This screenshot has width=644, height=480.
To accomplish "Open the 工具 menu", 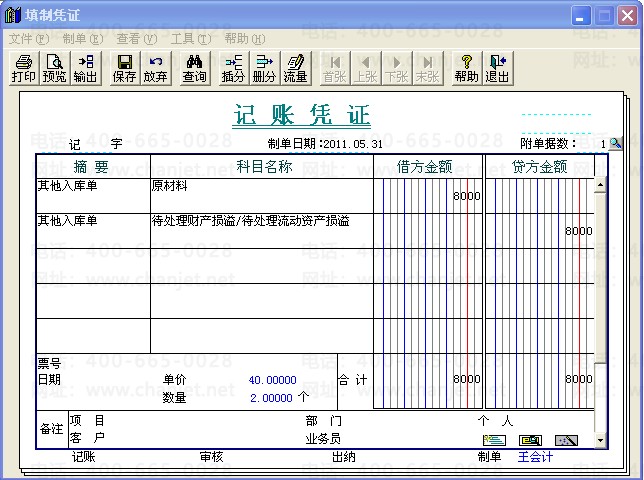I will tap(190, 38).
